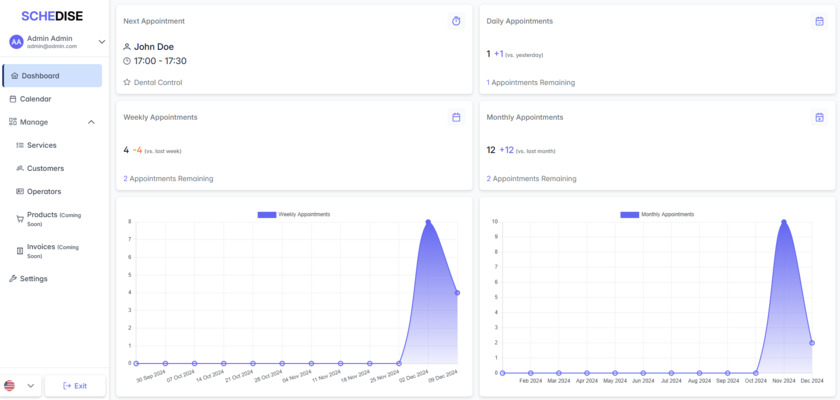
Task: Click the Weekly Appointments calendar icon
Action: [x=456, y=117]
